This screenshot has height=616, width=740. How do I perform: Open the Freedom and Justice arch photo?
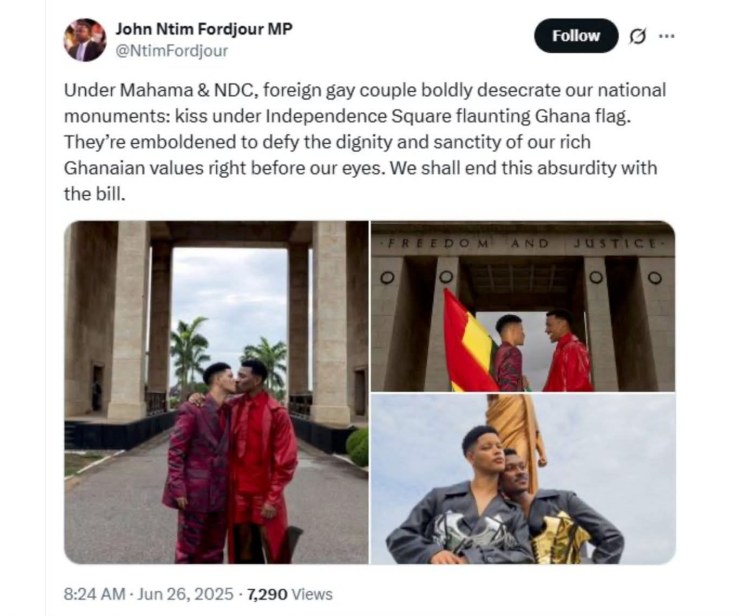pos(523,306)
